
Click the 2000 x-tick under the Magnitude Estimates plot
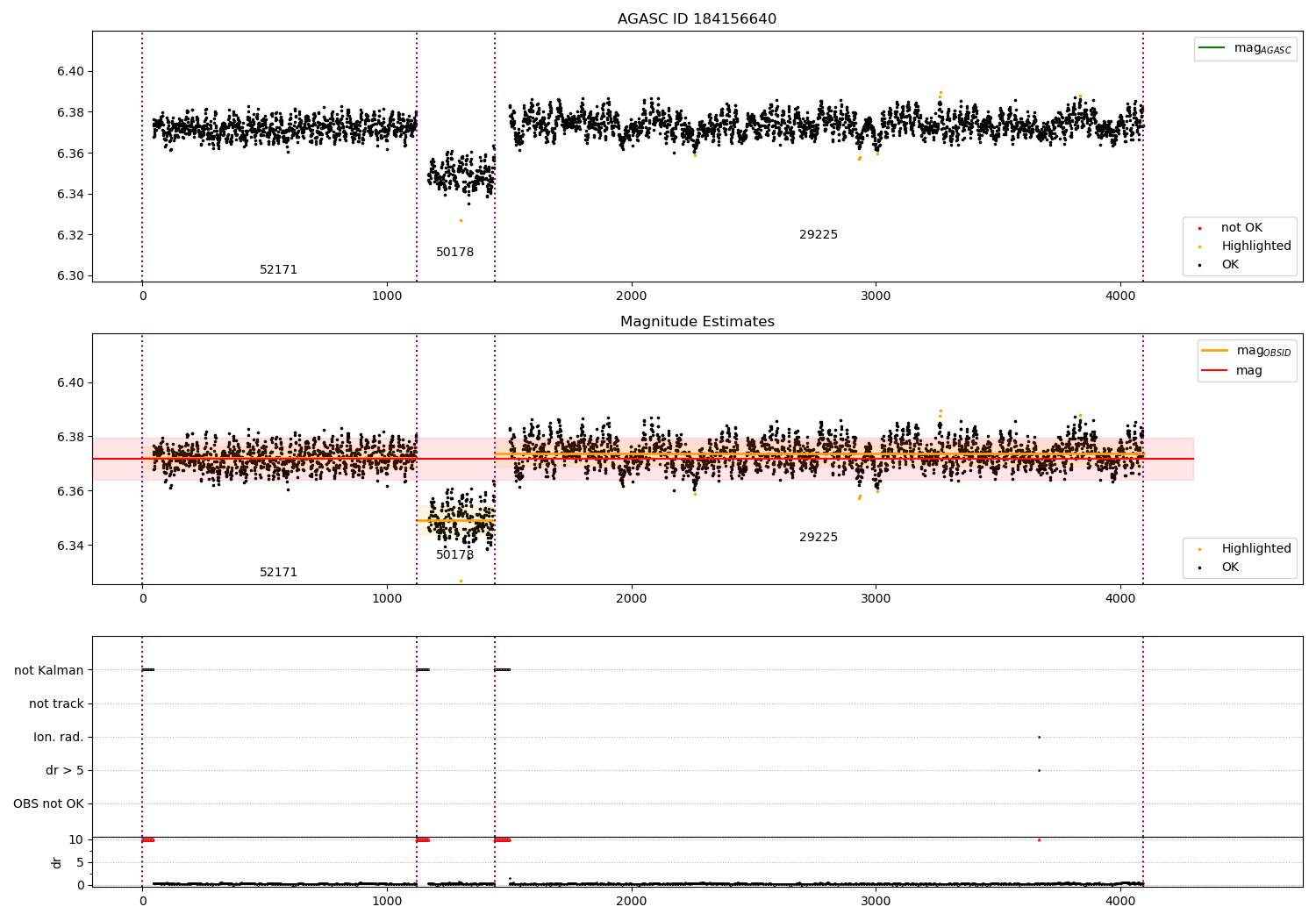tap(632, 598)
